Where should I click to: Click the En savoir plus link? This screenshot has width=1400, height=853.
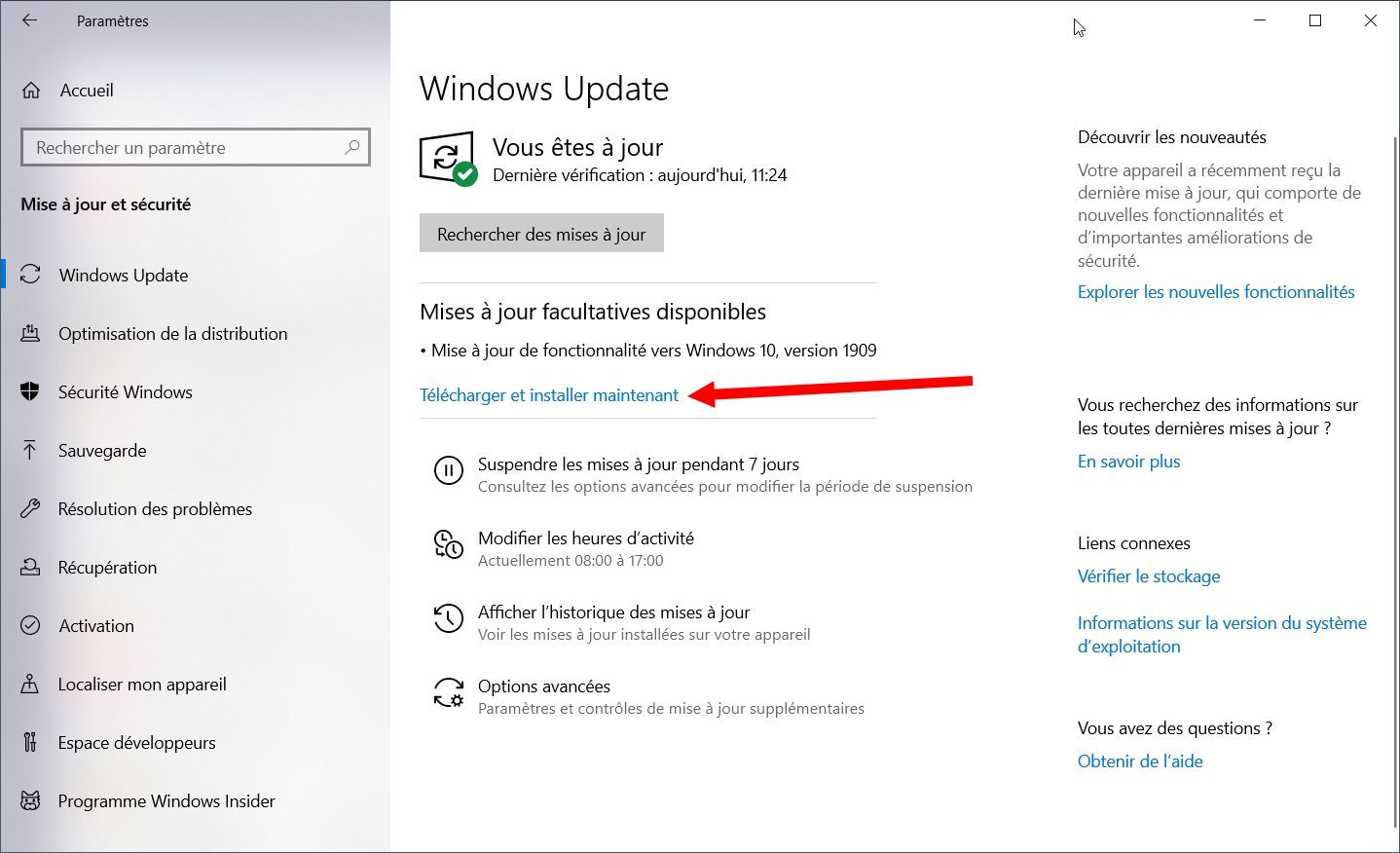pos(1128,461)
